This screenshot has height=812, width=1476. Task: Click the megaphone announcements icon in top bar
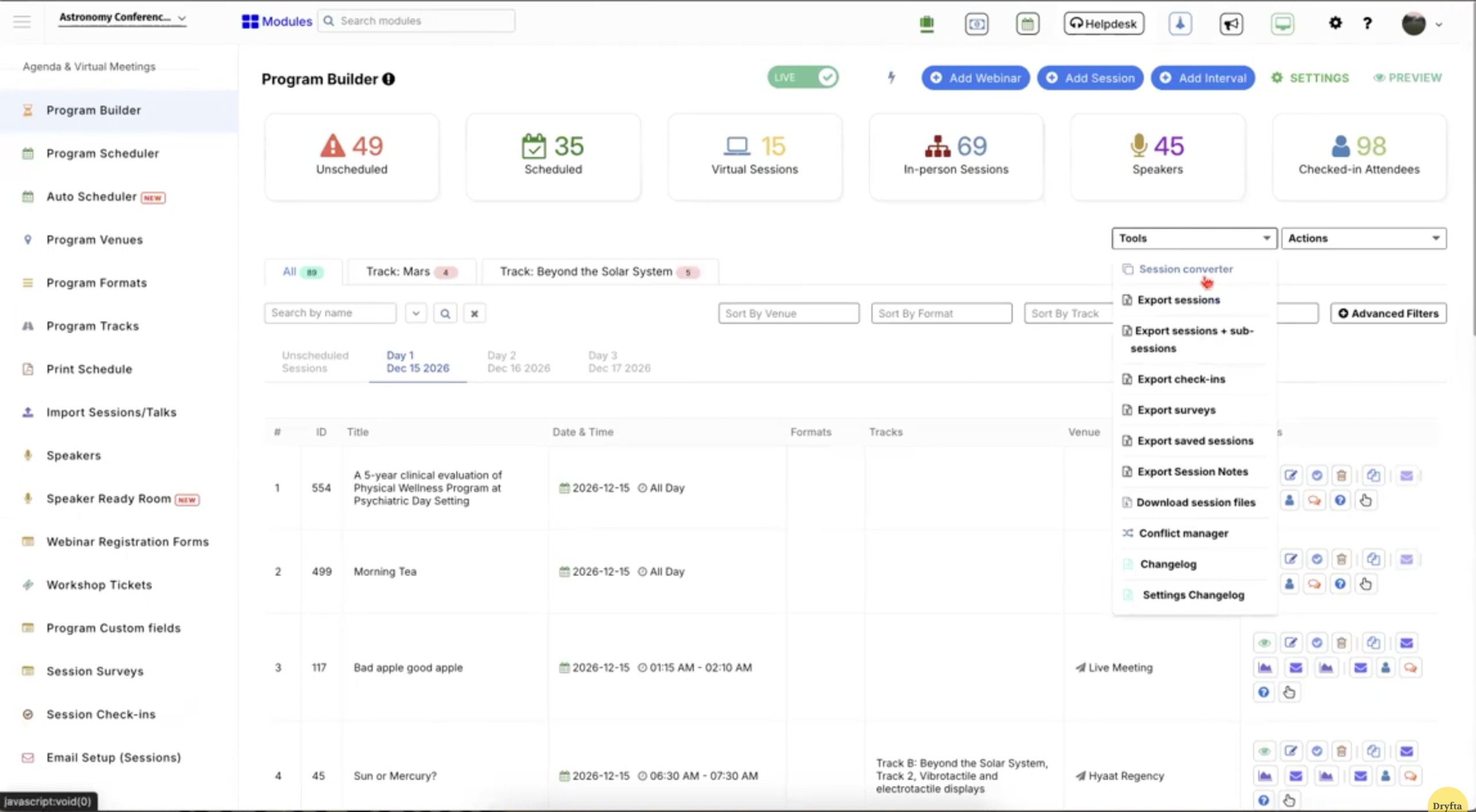[1230, 24]
